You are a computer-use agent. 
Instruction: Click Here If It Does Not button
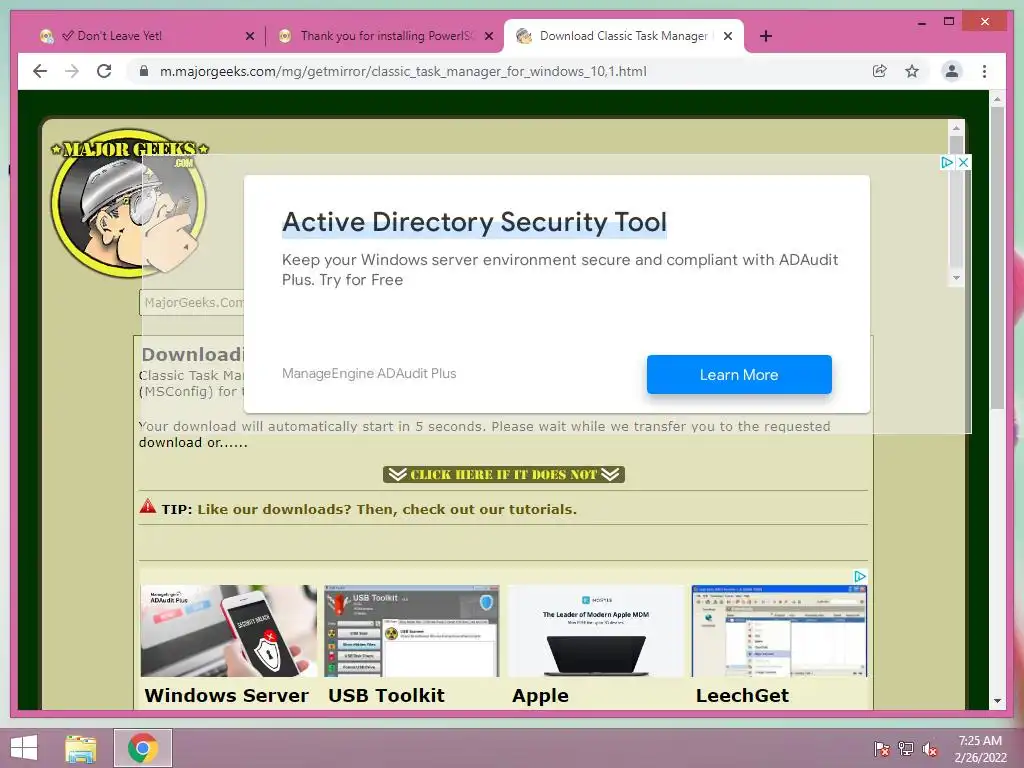coord(504,474)
